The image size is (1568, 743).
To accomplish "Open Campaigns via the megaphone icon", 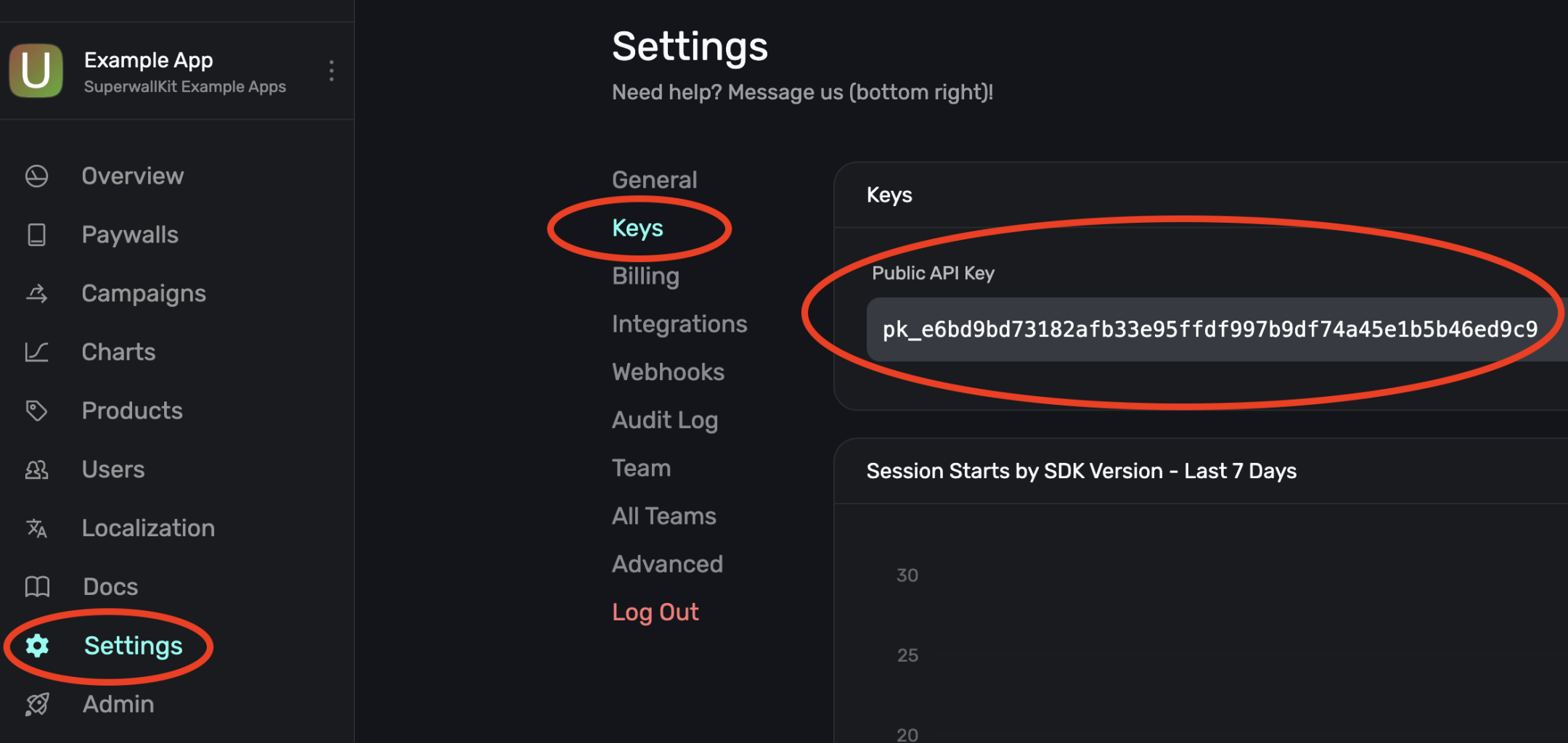I will click(x=36, y=293).
